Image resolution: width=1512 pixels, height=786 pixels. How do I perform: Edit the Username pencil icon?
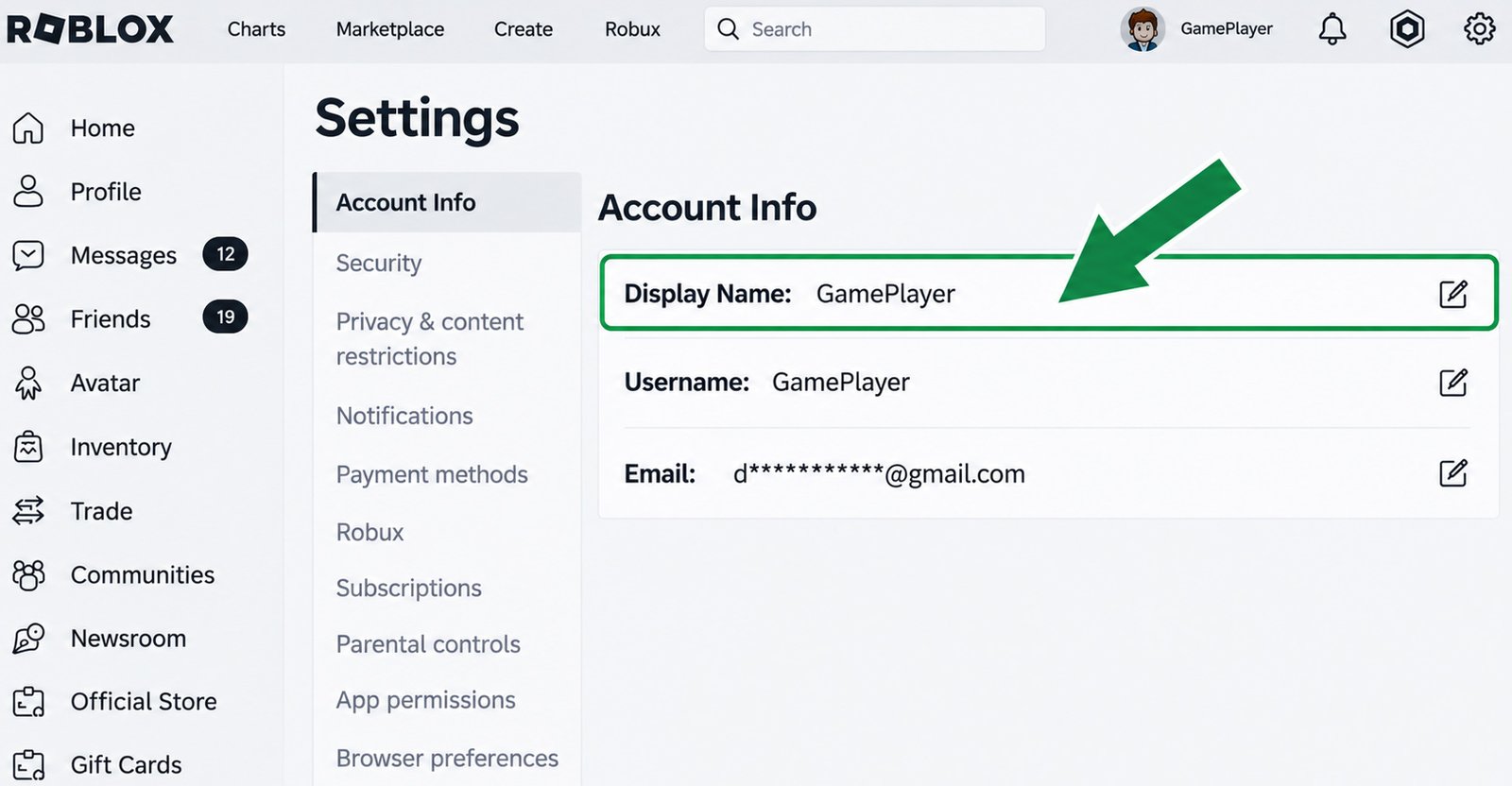1452,383
